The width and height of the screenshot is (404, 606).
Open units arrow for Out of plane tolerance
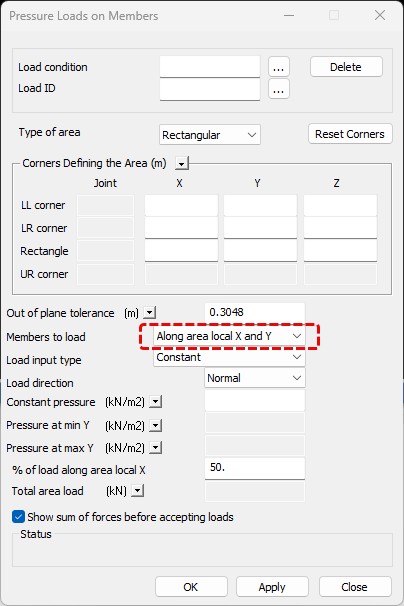point(150,312)
